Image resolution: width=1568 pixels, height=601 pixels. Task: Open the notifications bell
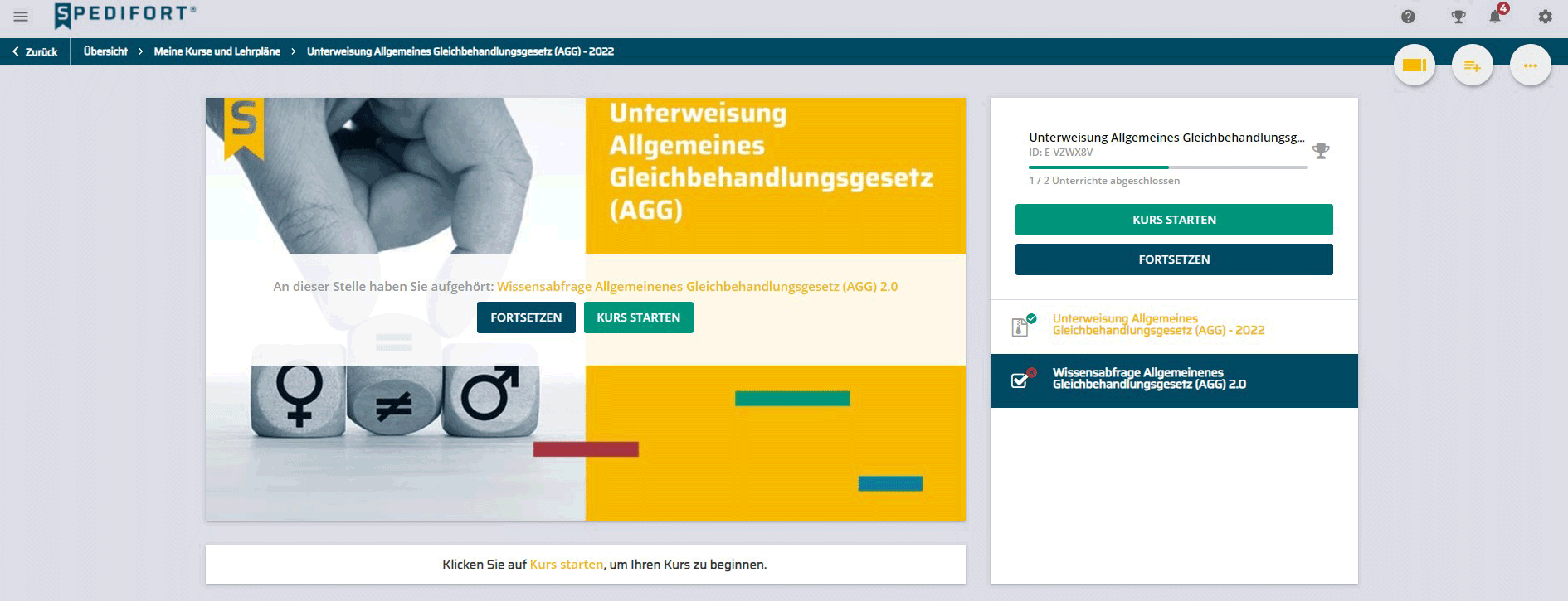(1495, 17)
